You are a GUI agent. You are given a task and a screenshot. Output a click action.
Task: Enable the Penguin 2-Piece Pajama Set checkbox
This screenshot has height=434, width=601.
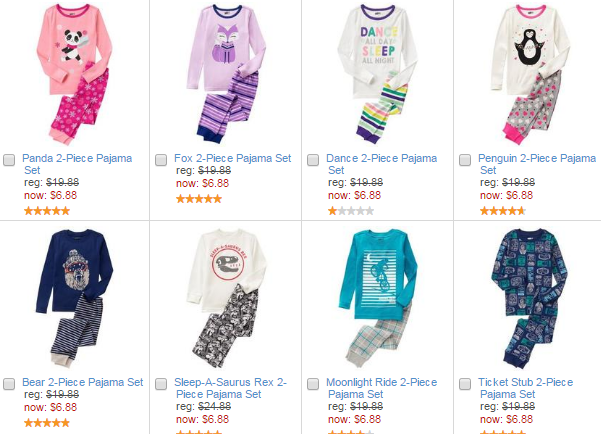(x=465, y=160)
